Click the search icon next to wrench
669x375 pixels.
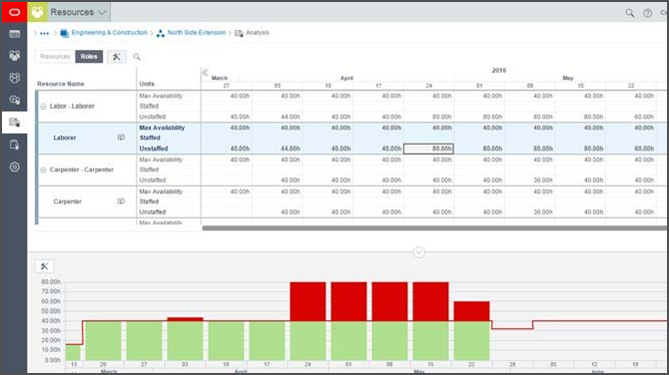pyautogui.click(x=137, y=56)
